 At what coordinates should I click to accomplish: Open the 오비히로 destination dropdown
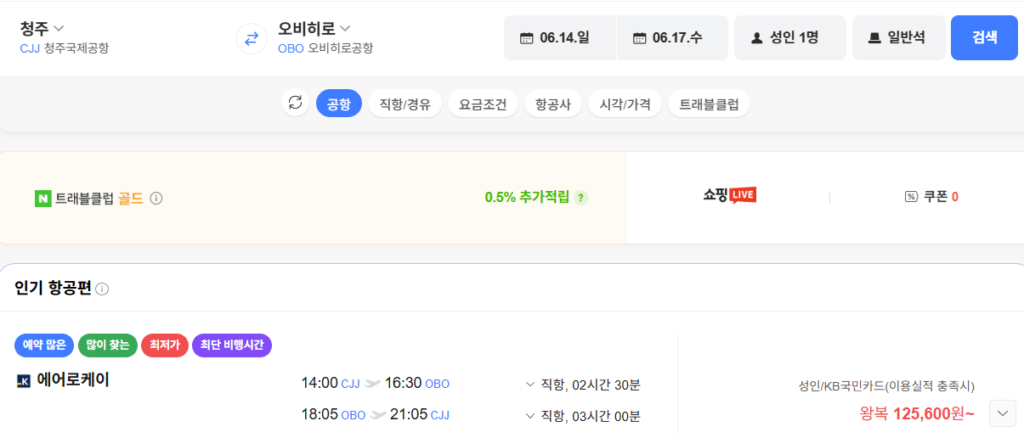click(314, 28)
